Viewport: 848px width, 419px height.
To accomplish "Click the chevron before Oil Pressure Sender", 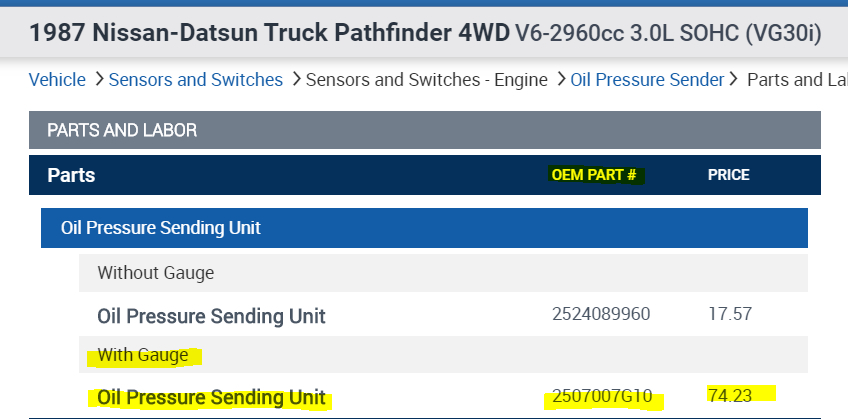I will (561, 79).
